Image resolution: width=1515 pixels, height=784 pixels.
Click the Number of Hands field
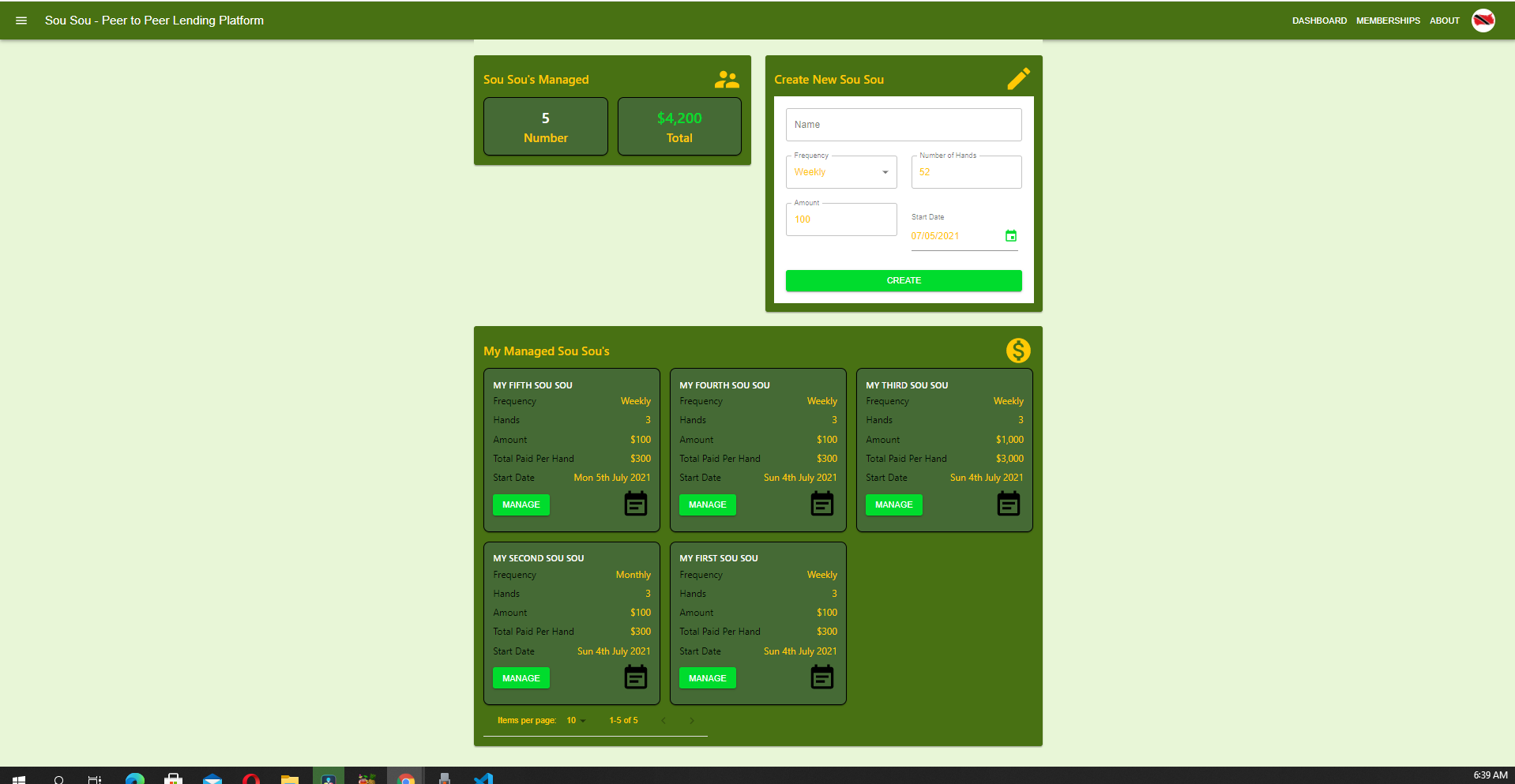[967, 172]
